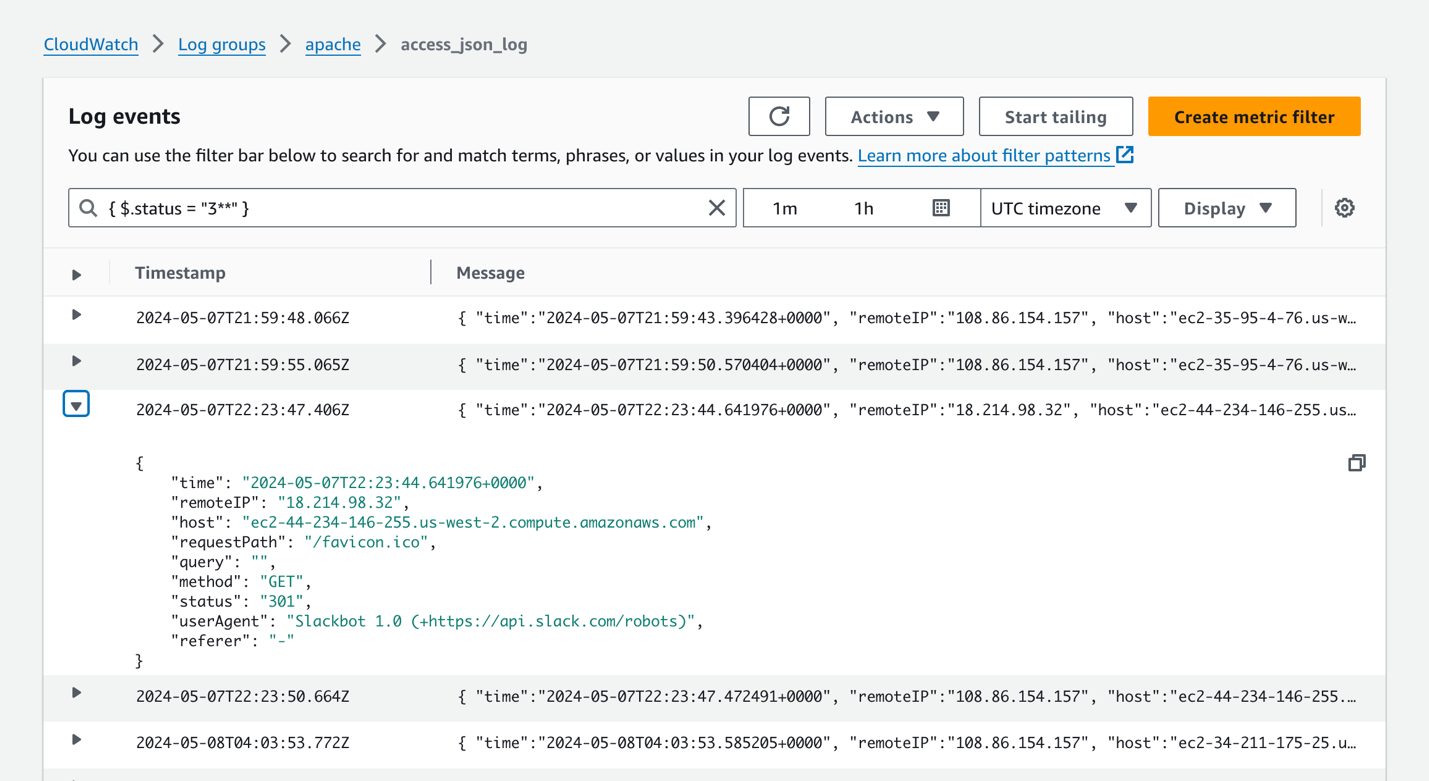This screenshot has height=781, width=1429.
Task: Open the Actions dropdown menu
Action: [894, 117]
